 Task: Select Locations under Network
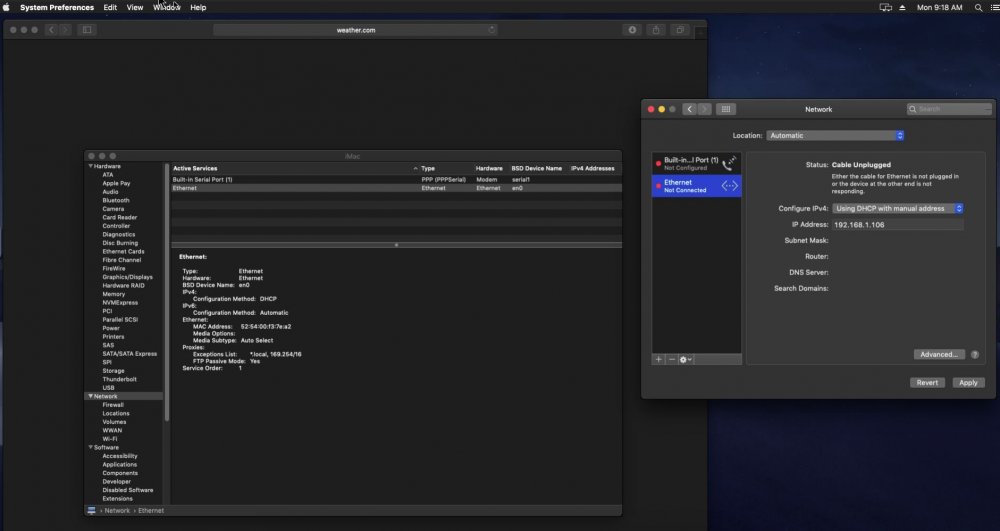click(x=115, y=414)
